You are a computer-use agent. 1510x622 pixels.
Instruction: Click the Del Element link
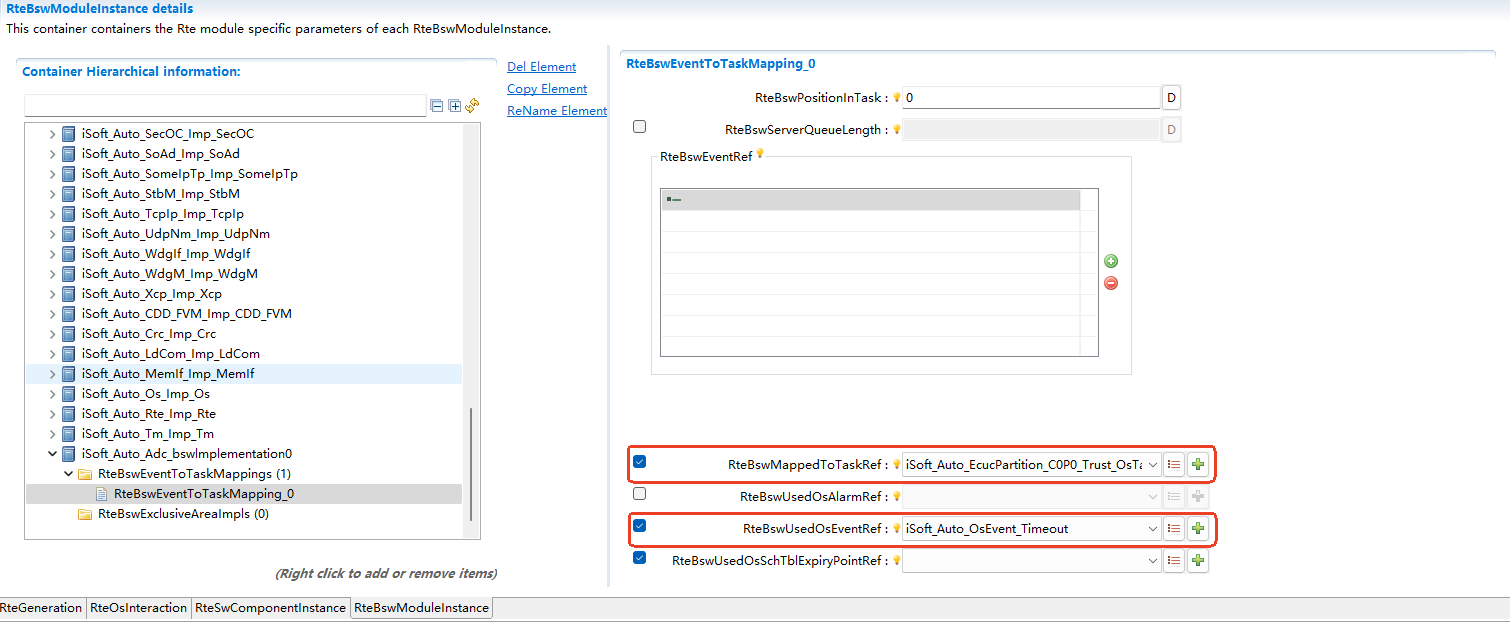point(541,67)
